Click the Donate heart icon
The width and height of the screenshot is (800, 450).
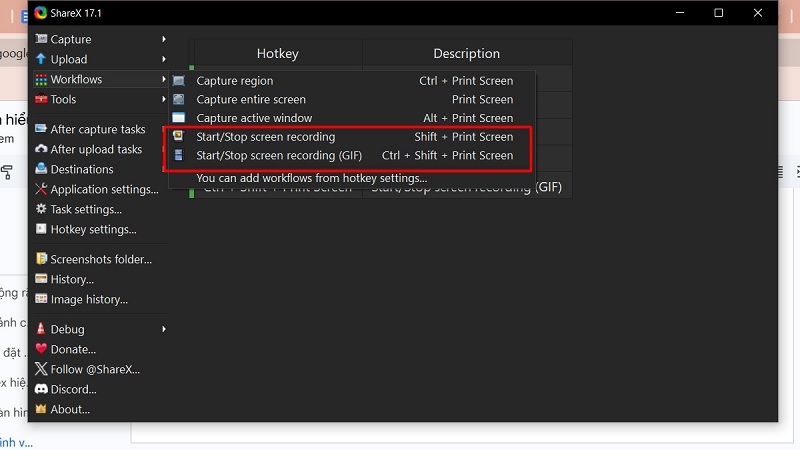(41, 349)
